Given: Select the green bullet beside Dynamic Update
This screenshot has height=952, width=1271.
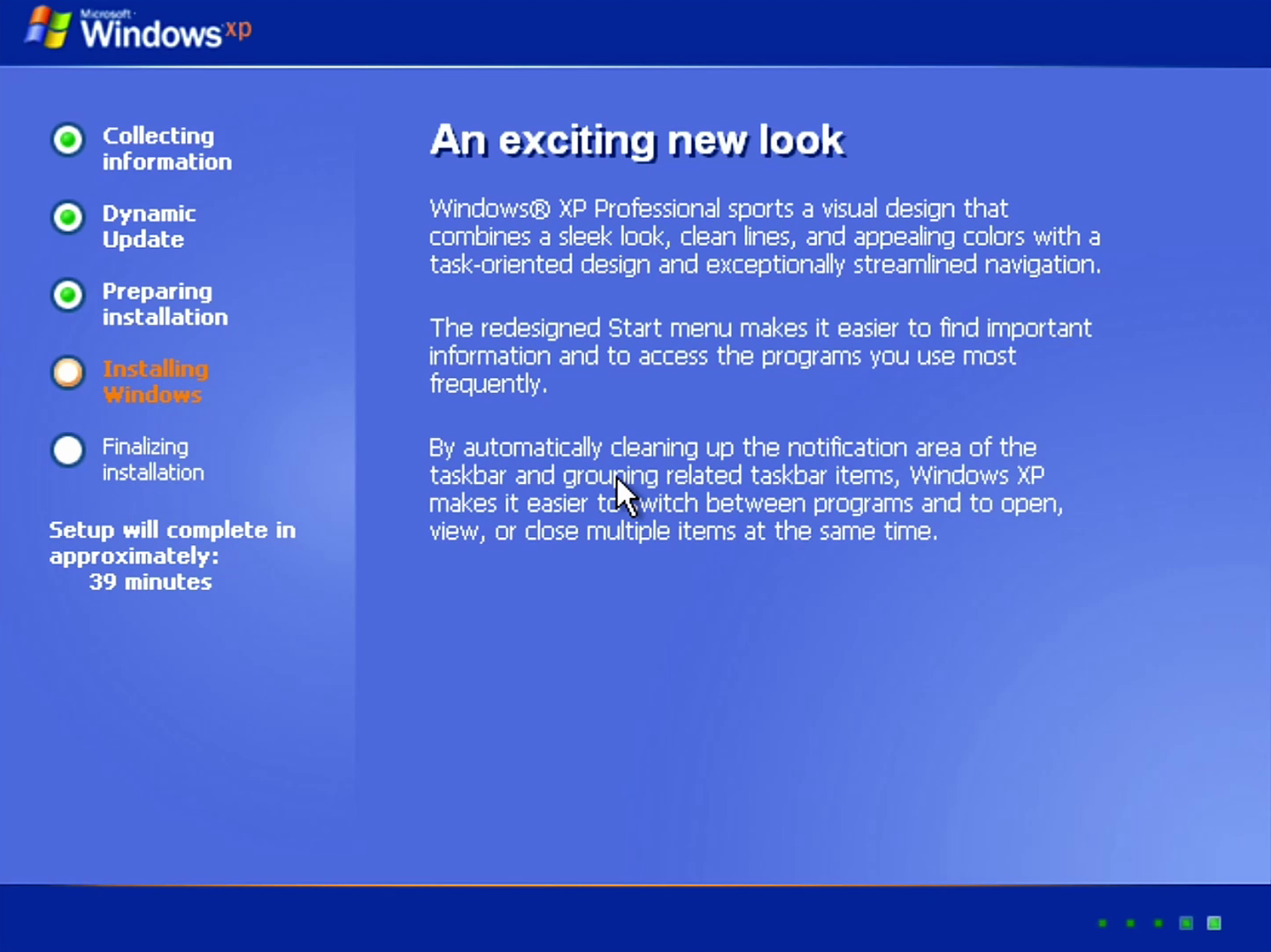Looking at the screenshot, I should pos(68,218).
